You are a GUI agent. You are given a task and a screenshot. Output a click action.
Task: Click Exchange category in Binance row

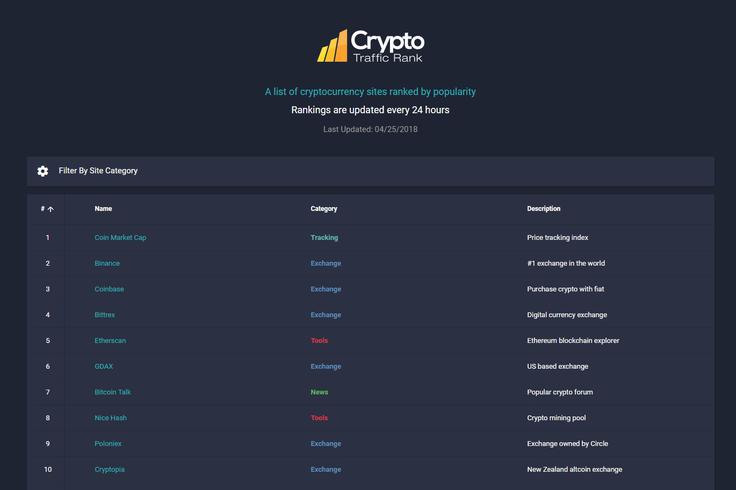326,263
